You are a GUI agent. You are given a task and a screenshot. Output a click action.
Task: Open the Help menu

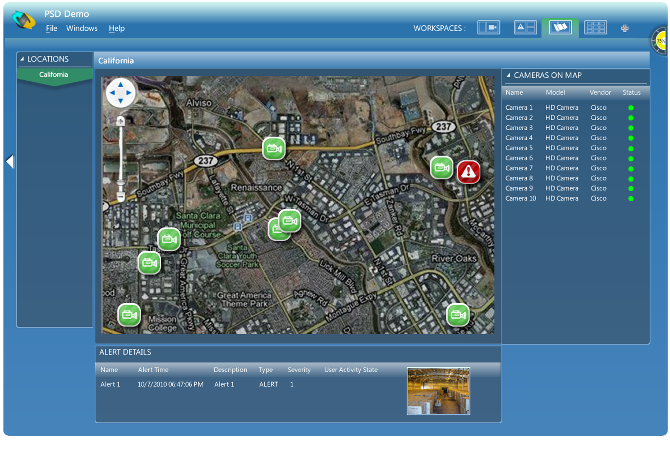click(x=116, y=28)
